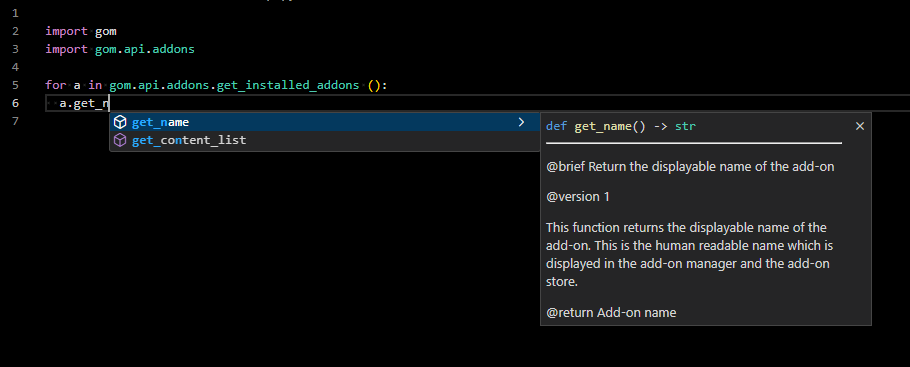Click line number 2 in the gutter
The width and height of the screenshot is (910, 367).
click(x=15, y=31)
